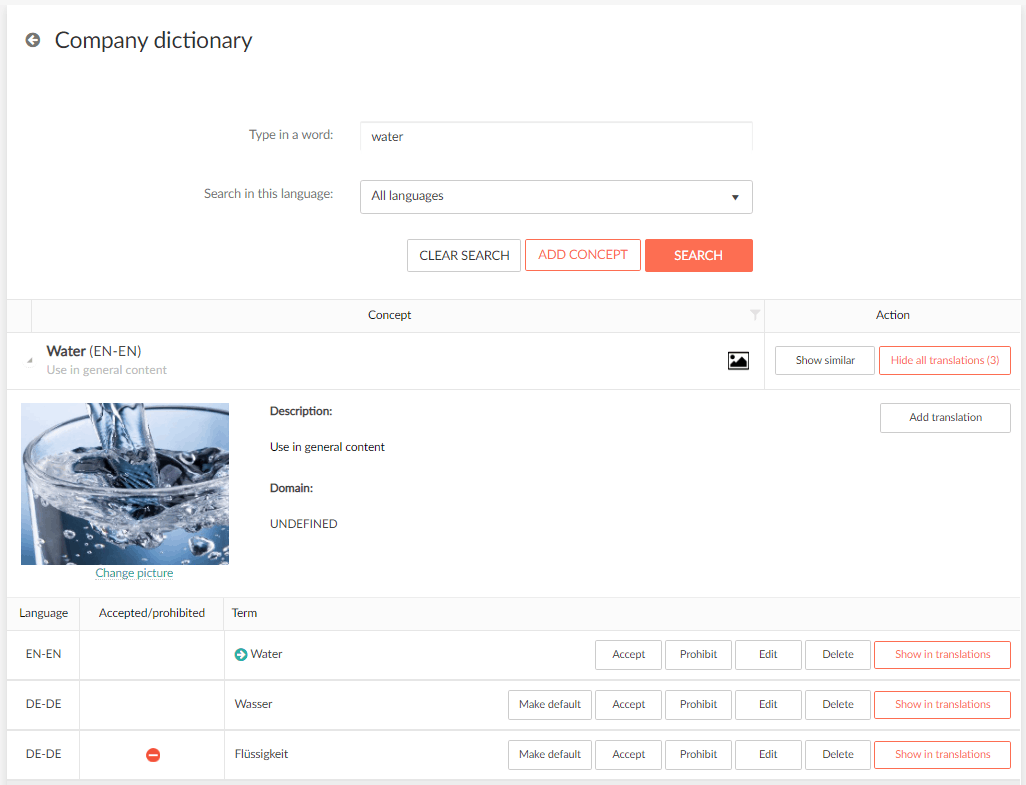This screenshot has width=1026, height=785.
Task: Hide all translations (3) for Water
Action: (944, 360)
